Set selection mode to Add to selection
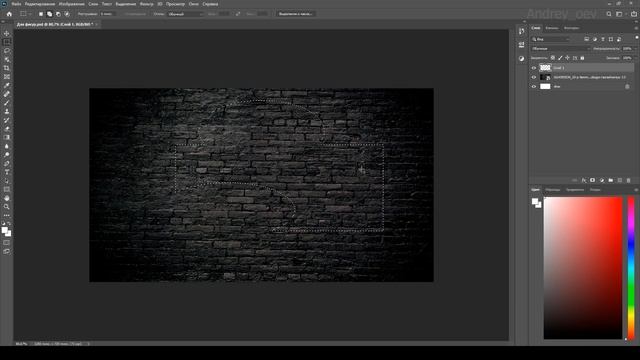640x360 pixels. (49, 14)
